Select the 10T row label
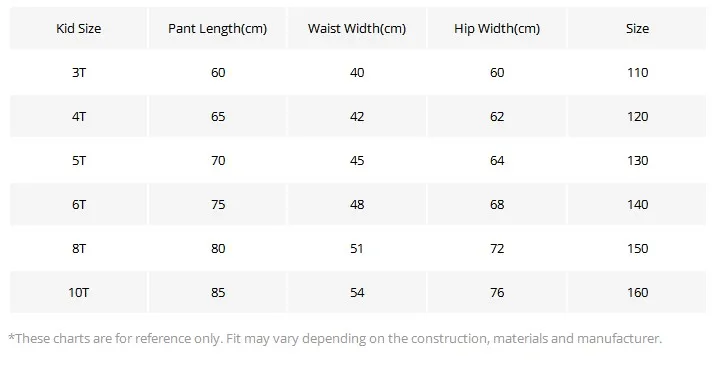721x371 pixels. click(79, 293)
